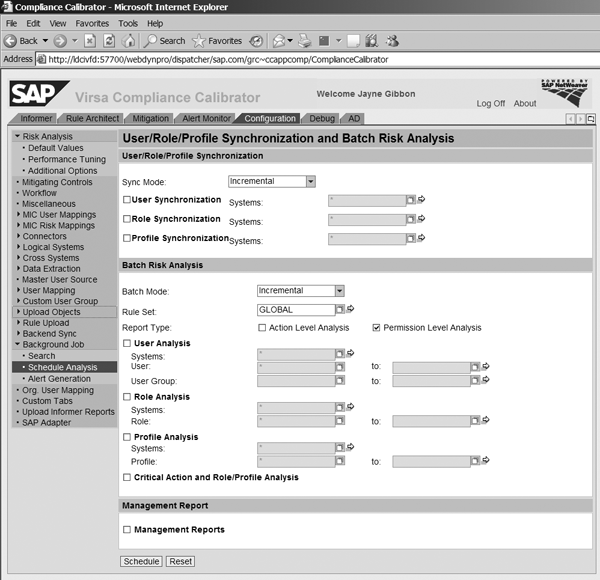Image resolution: width=600 pixels, height=580 pixels.
Task: Click the Stop loading toolbar icon
Action: pos(88,41)
